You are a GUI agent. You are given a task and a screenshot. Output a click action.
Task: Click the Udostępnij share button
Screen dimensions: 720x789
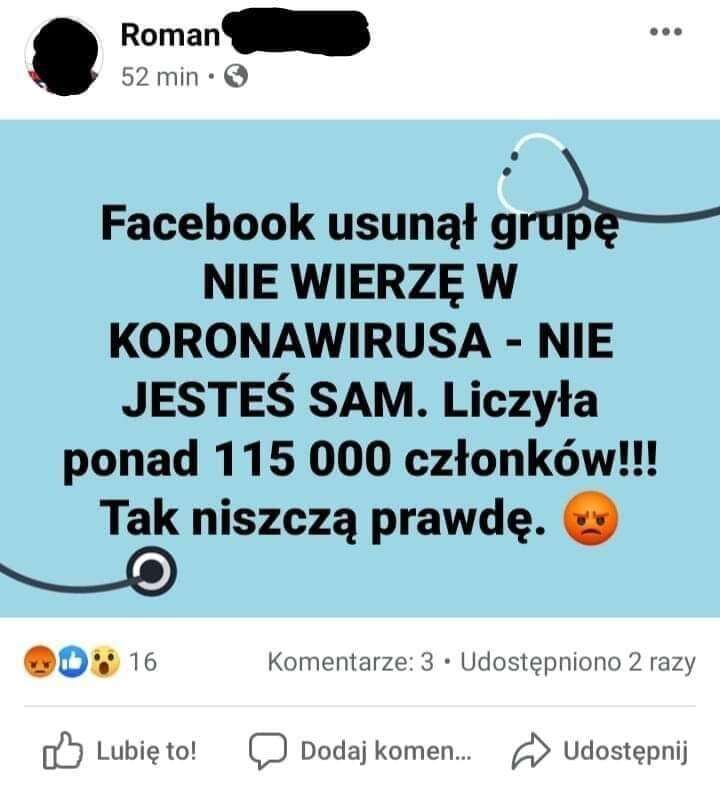600,751
